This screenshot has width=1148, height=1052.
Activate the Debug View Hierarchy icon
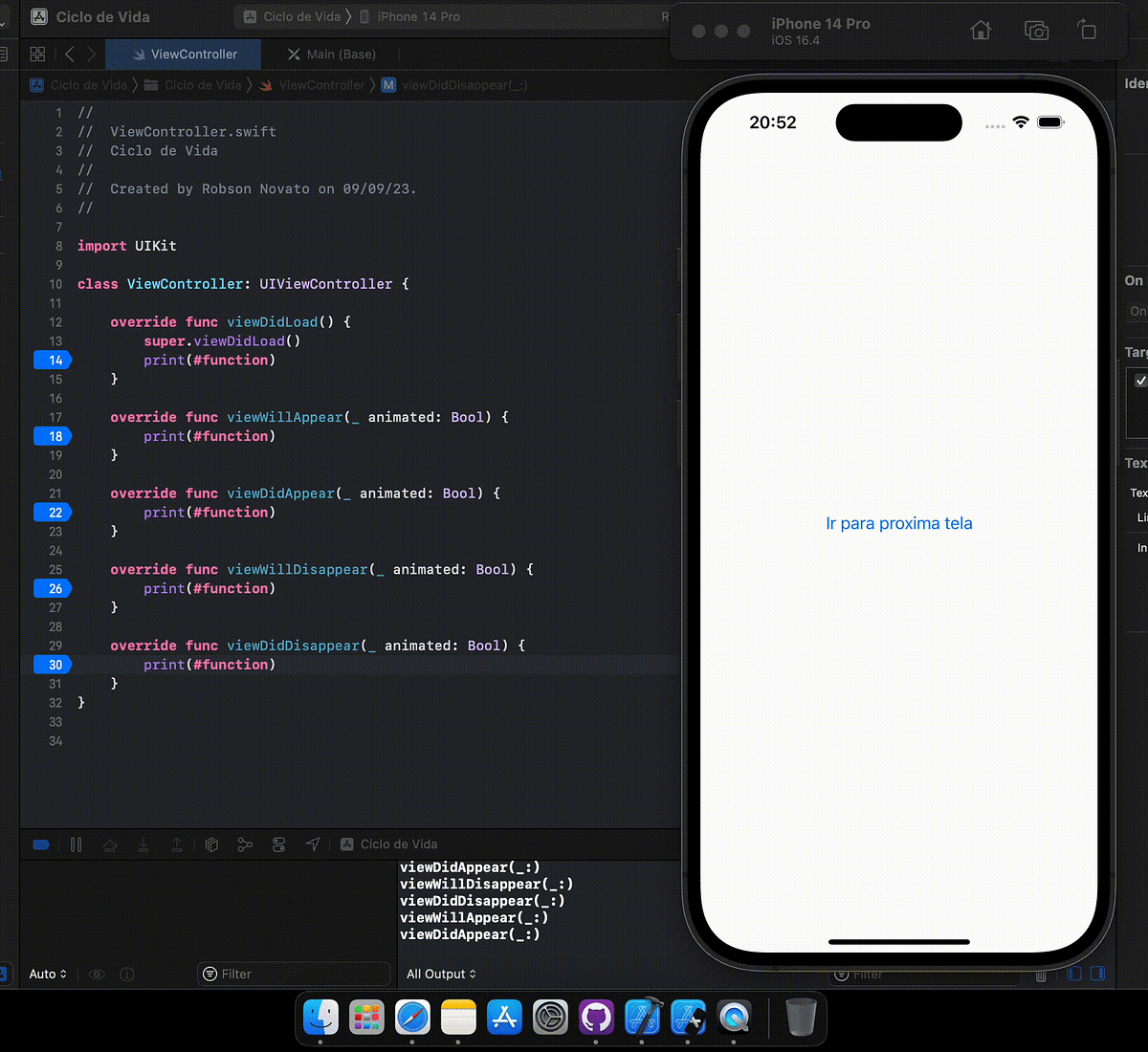click(x=211, y=844)
